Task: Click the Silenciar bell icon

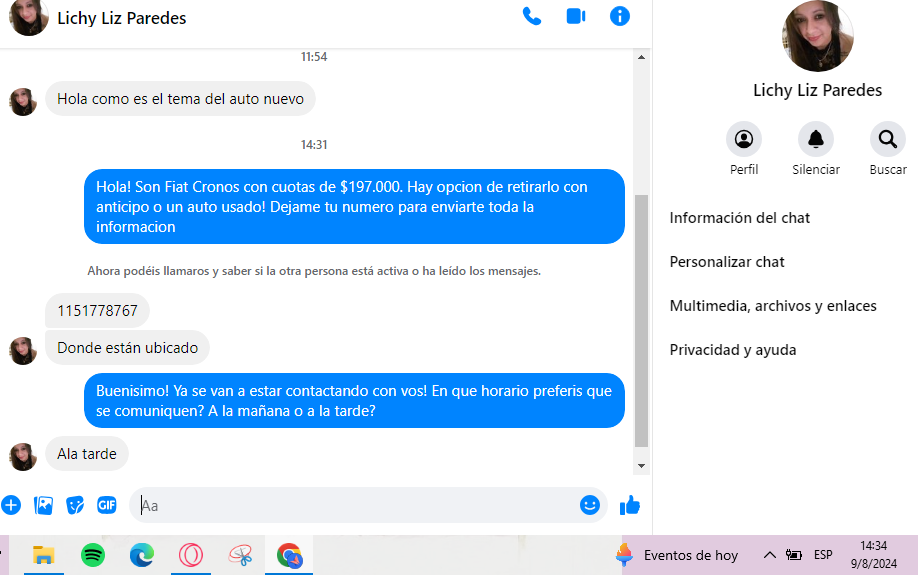Action: 816,139
